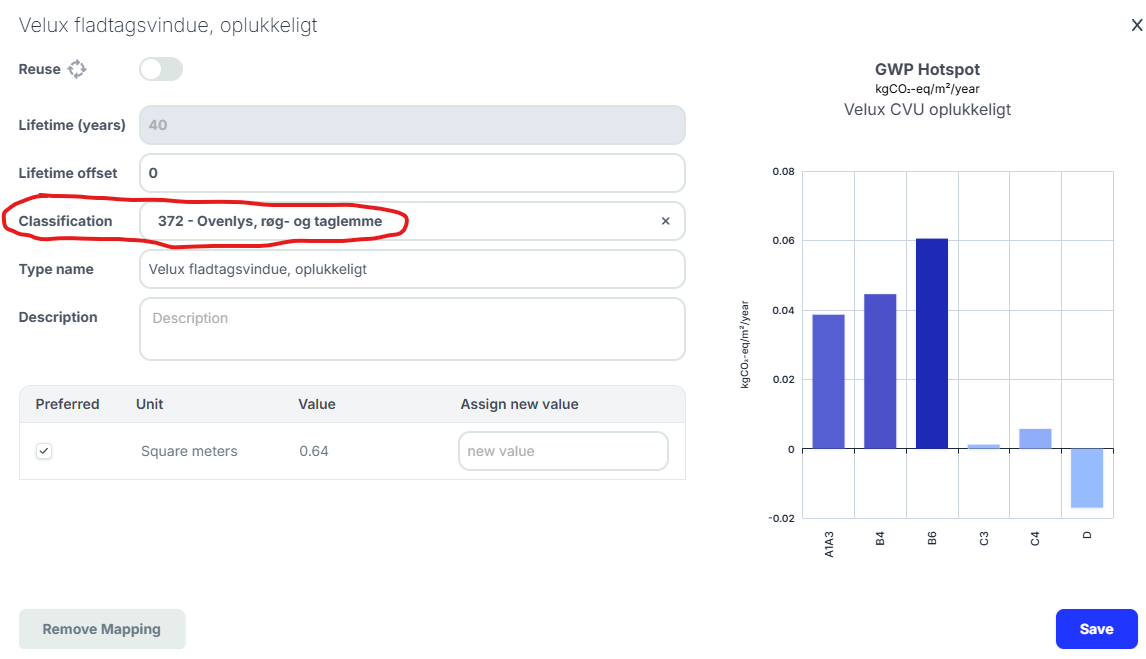The height and width of the screenshot is (659, 1146).
Task: Click the Square meters unit cell
Action: [189, 452]
